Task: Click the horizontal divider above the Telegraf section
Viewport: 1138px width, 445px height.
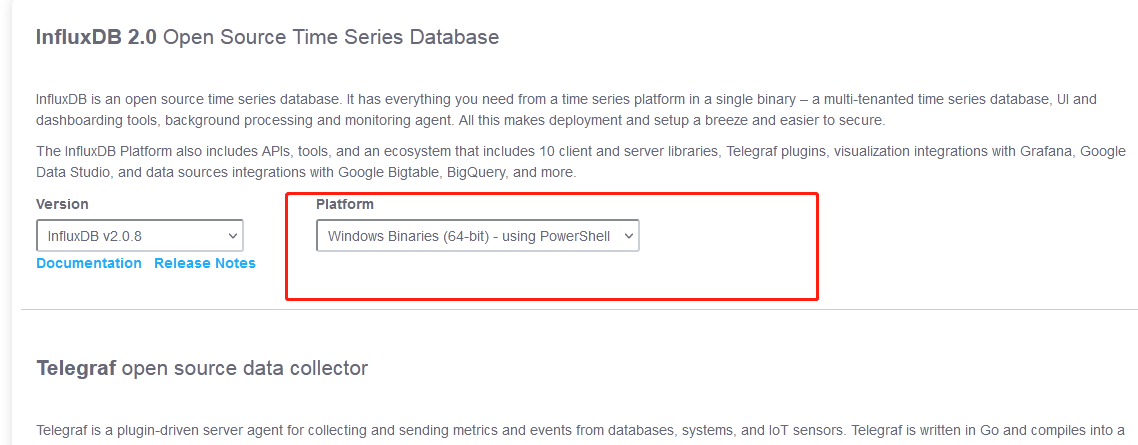Action: point(578,310)
